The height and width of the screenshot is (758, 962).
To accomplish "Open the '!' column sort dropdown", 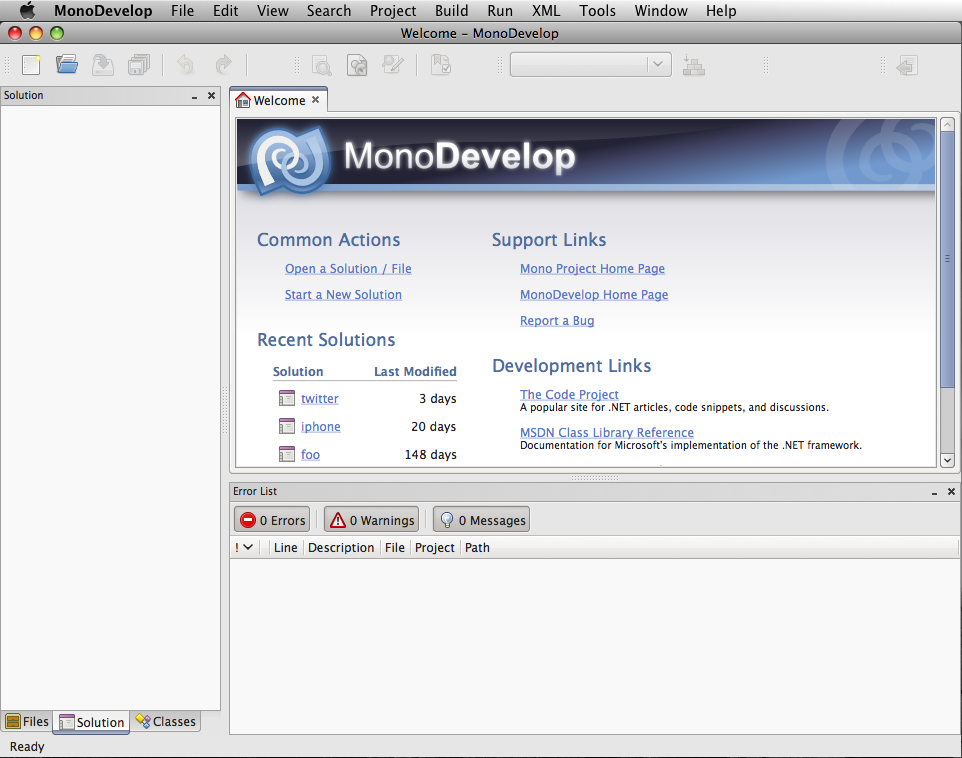I will click(x=245, y=547).
